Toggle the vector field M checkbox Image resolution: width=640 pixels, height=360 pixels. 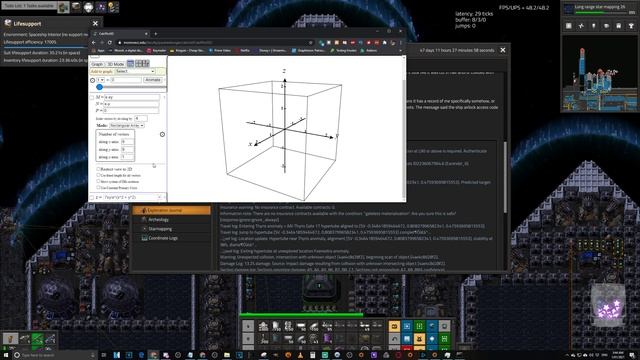click(x=92, y=98)
